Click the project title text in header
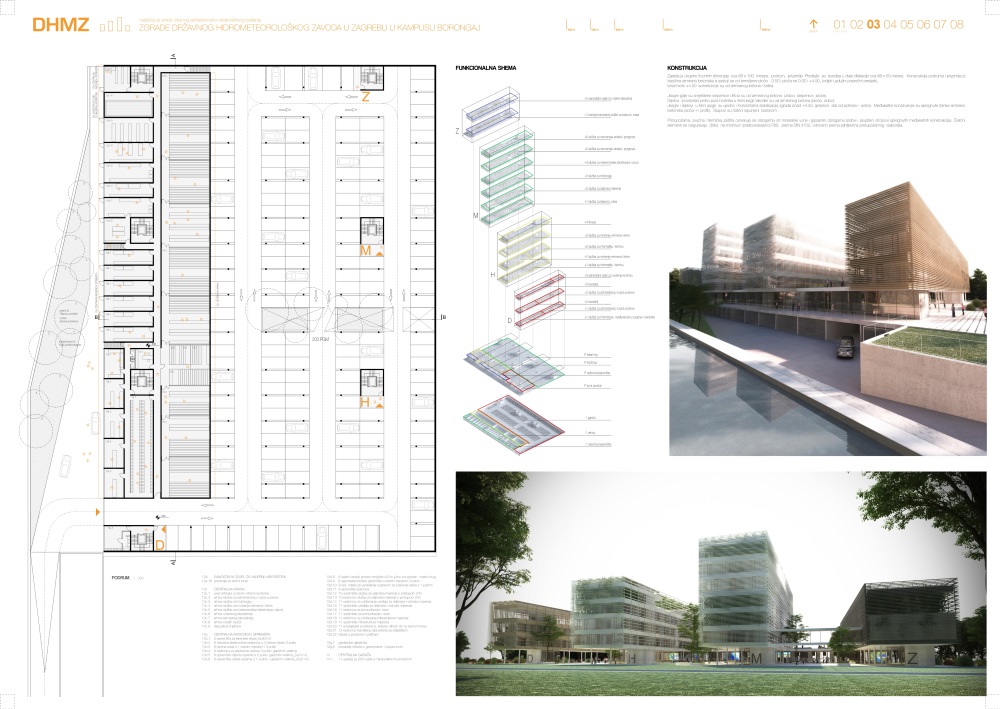Screen dimensions: 1000x709 click(280, 28)
